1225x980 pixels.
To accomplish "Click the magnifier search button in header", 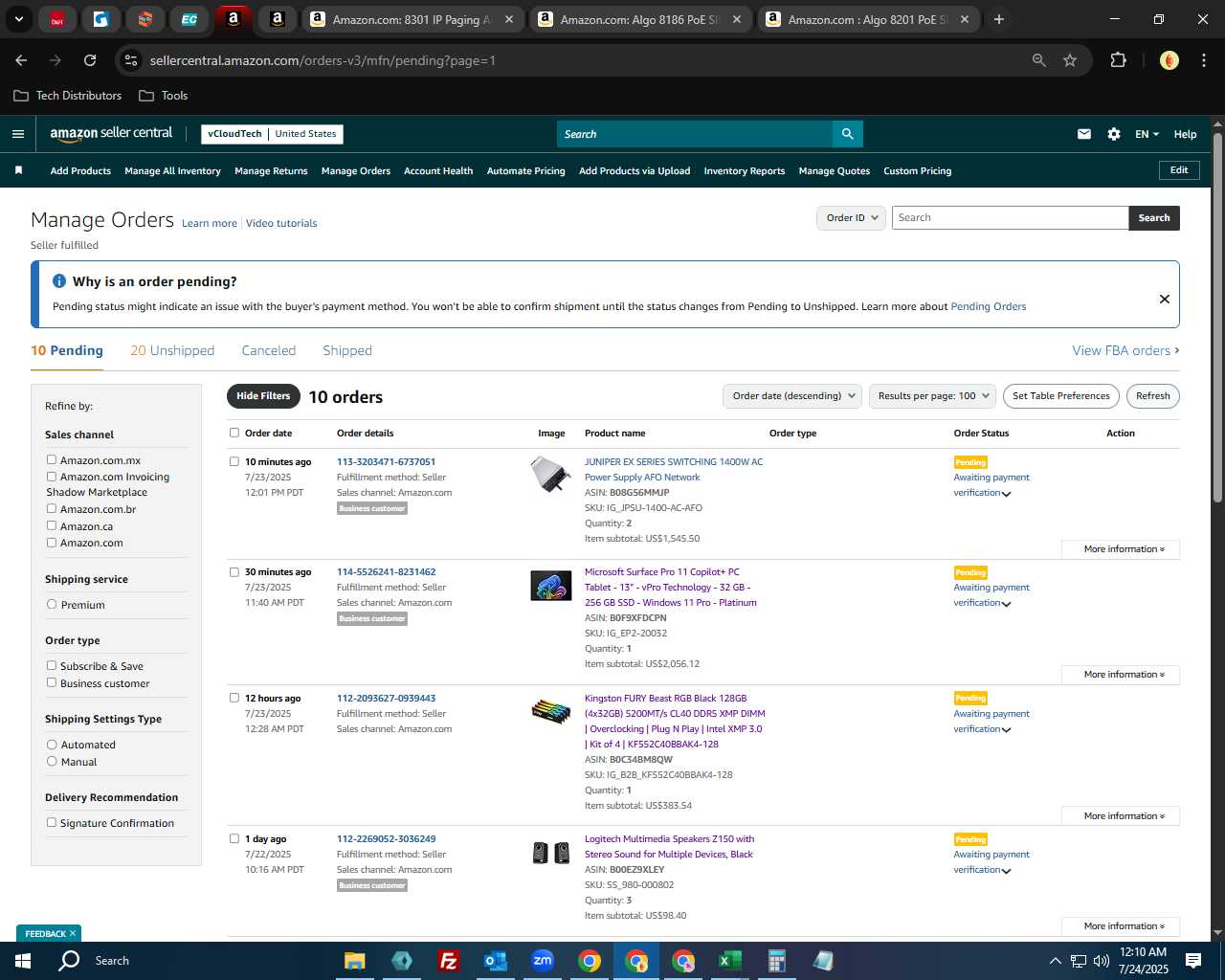I will [x=847, y=134].
